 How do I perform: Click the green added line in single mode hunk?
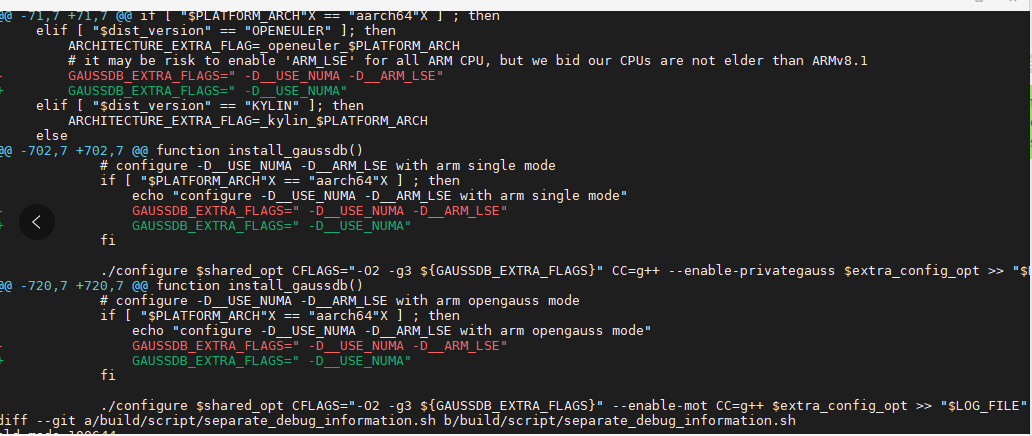tap(271, 226)
